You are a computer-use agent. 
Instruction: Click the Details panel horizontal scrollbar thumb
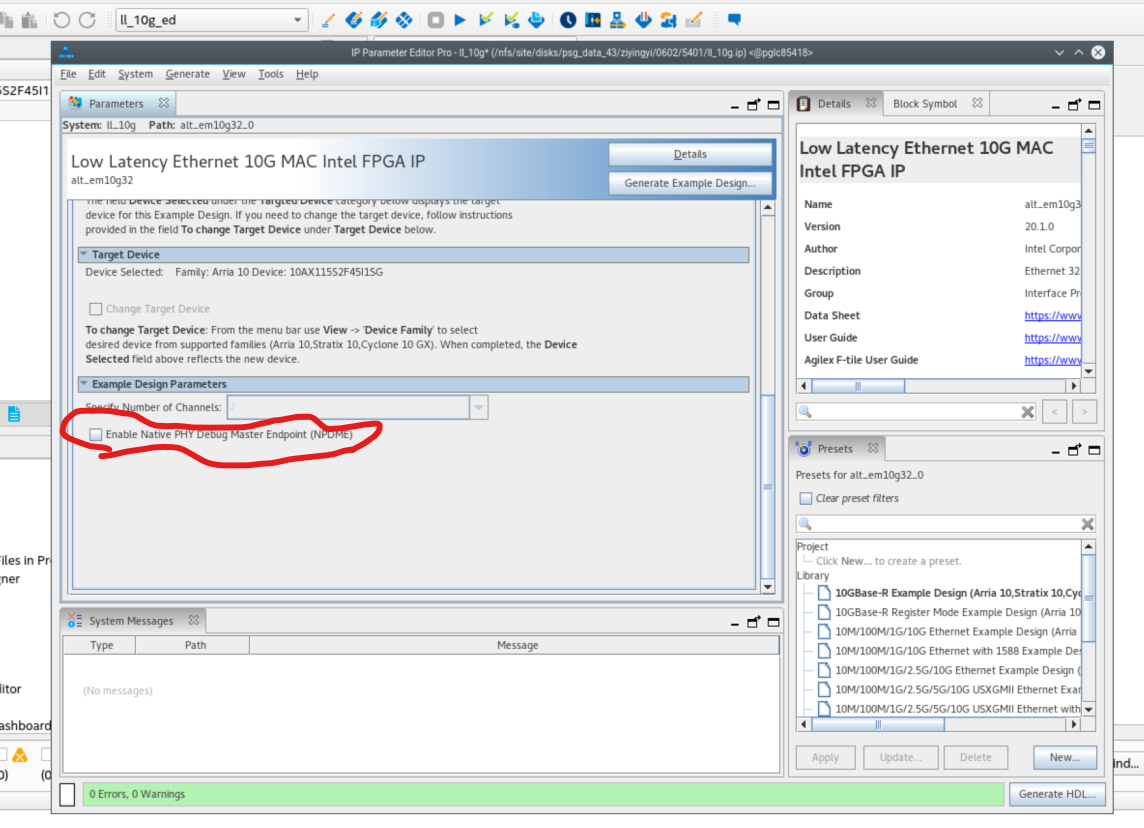coord(858,386)
